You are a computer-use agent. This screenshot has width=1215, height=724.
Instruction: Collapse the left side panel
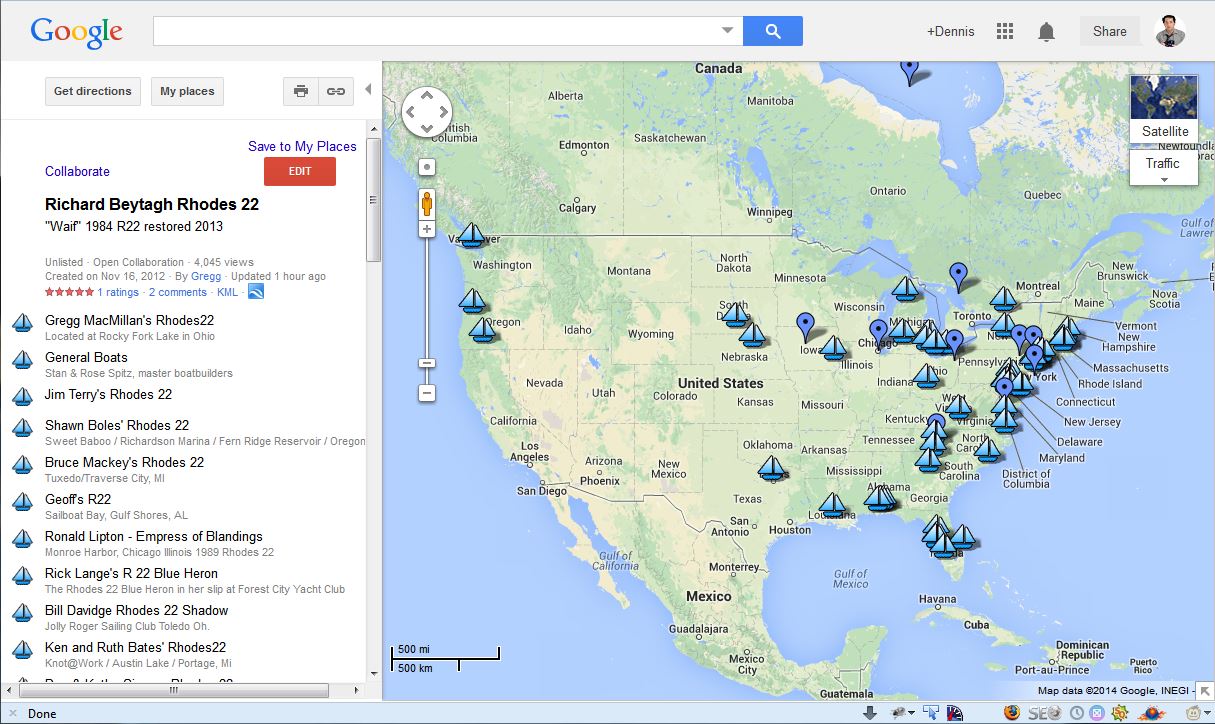367,90
